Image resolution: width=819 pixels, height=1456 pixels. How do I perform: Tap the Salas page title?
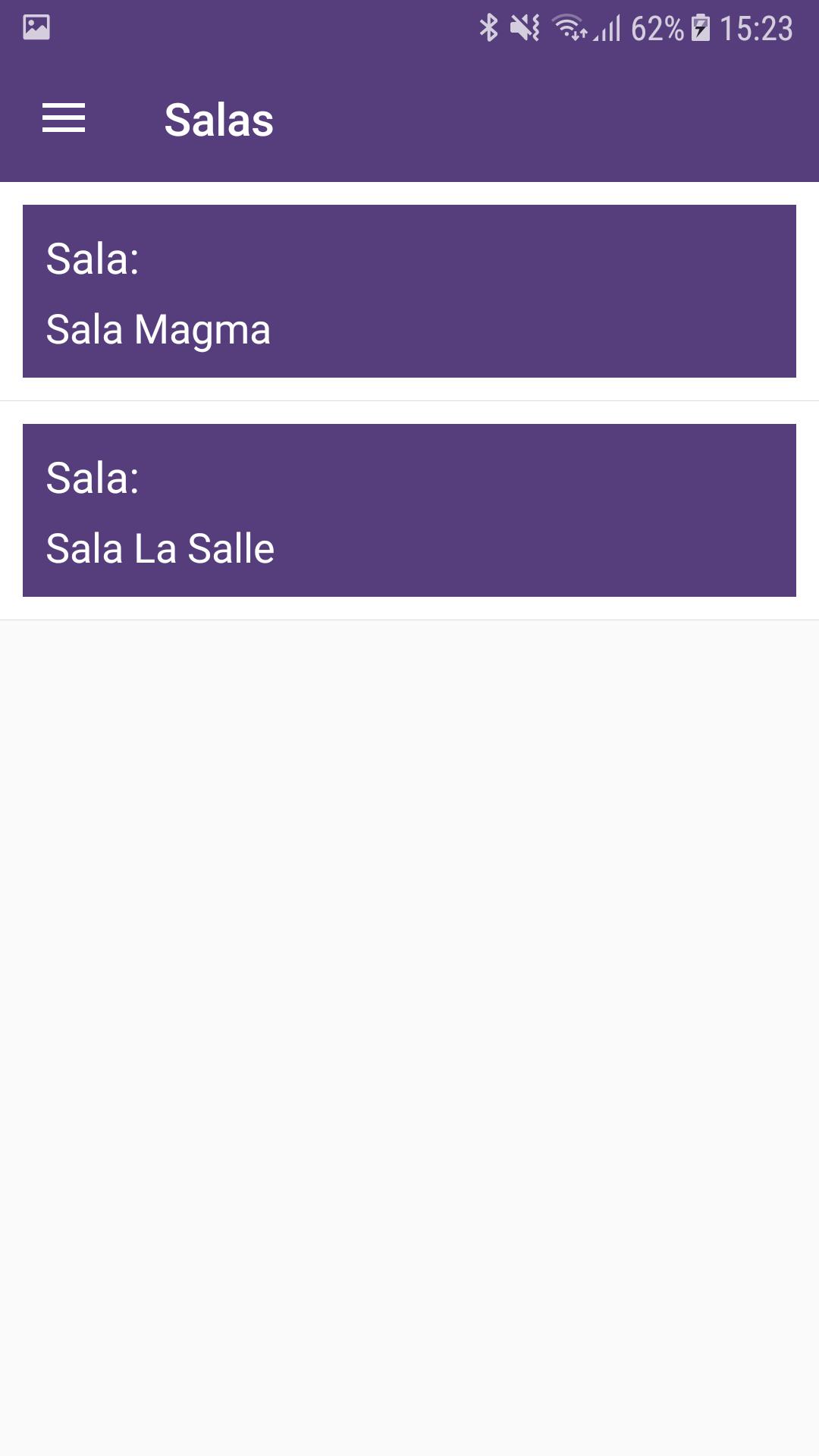click(x=218, y=120)
